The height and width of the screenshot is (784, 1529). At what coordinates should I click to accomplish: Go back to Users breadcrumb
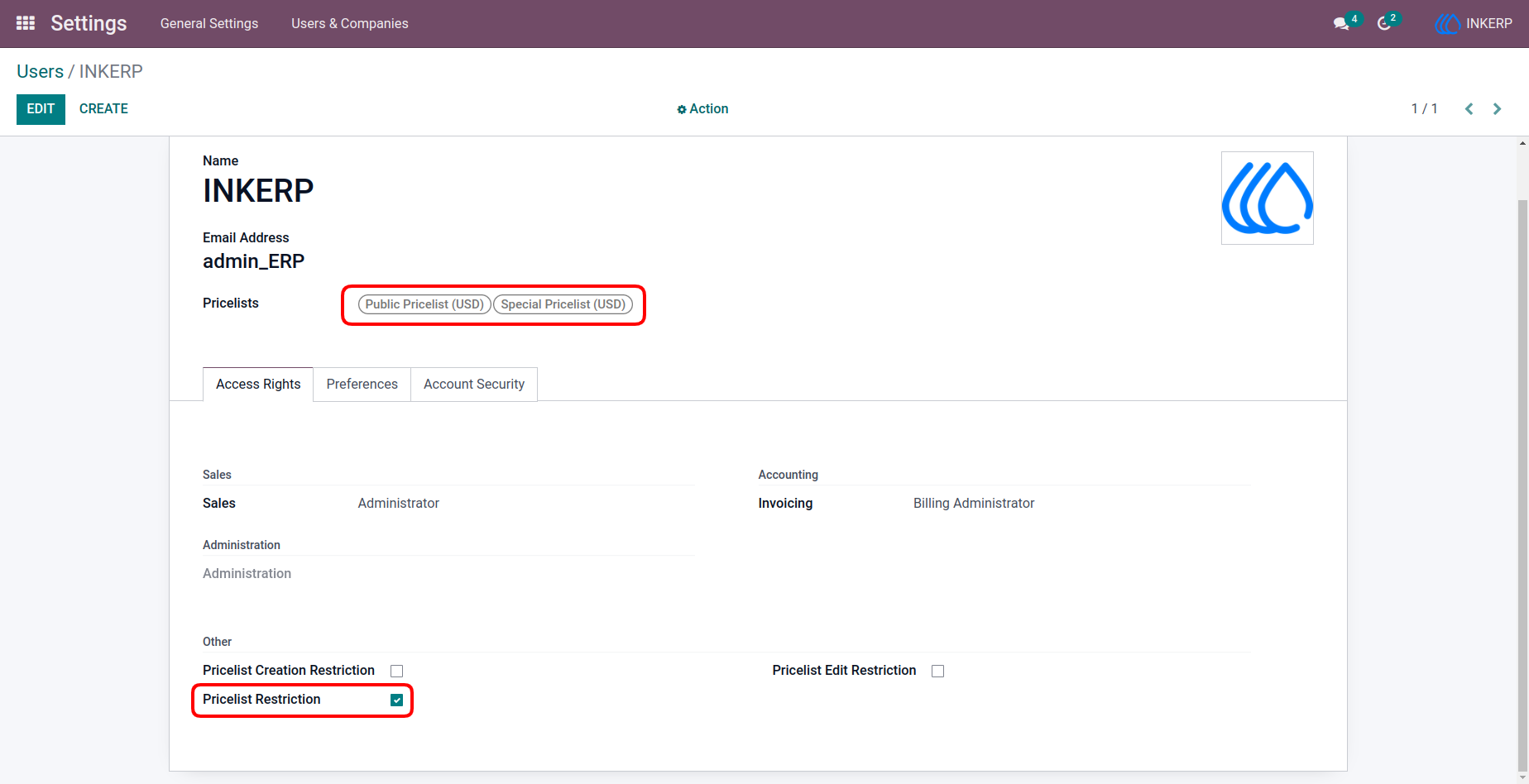[40, 71]
